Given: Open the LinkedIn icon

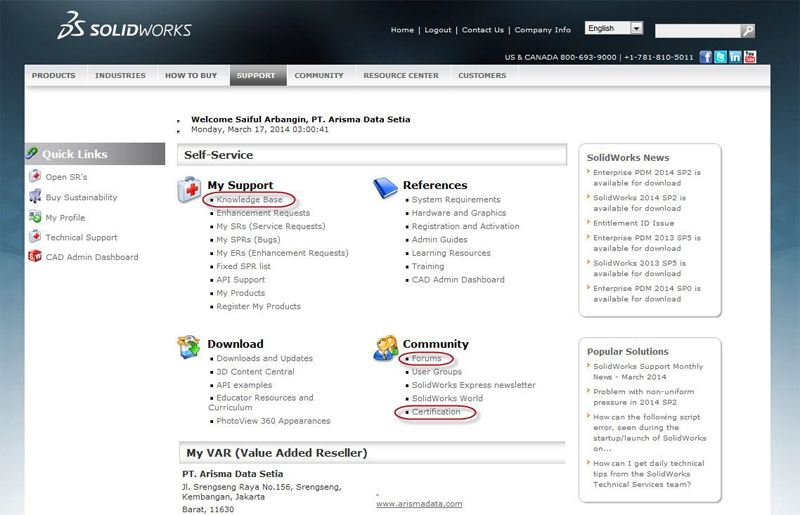Looking at the screenshot, I should pos(735,57).
